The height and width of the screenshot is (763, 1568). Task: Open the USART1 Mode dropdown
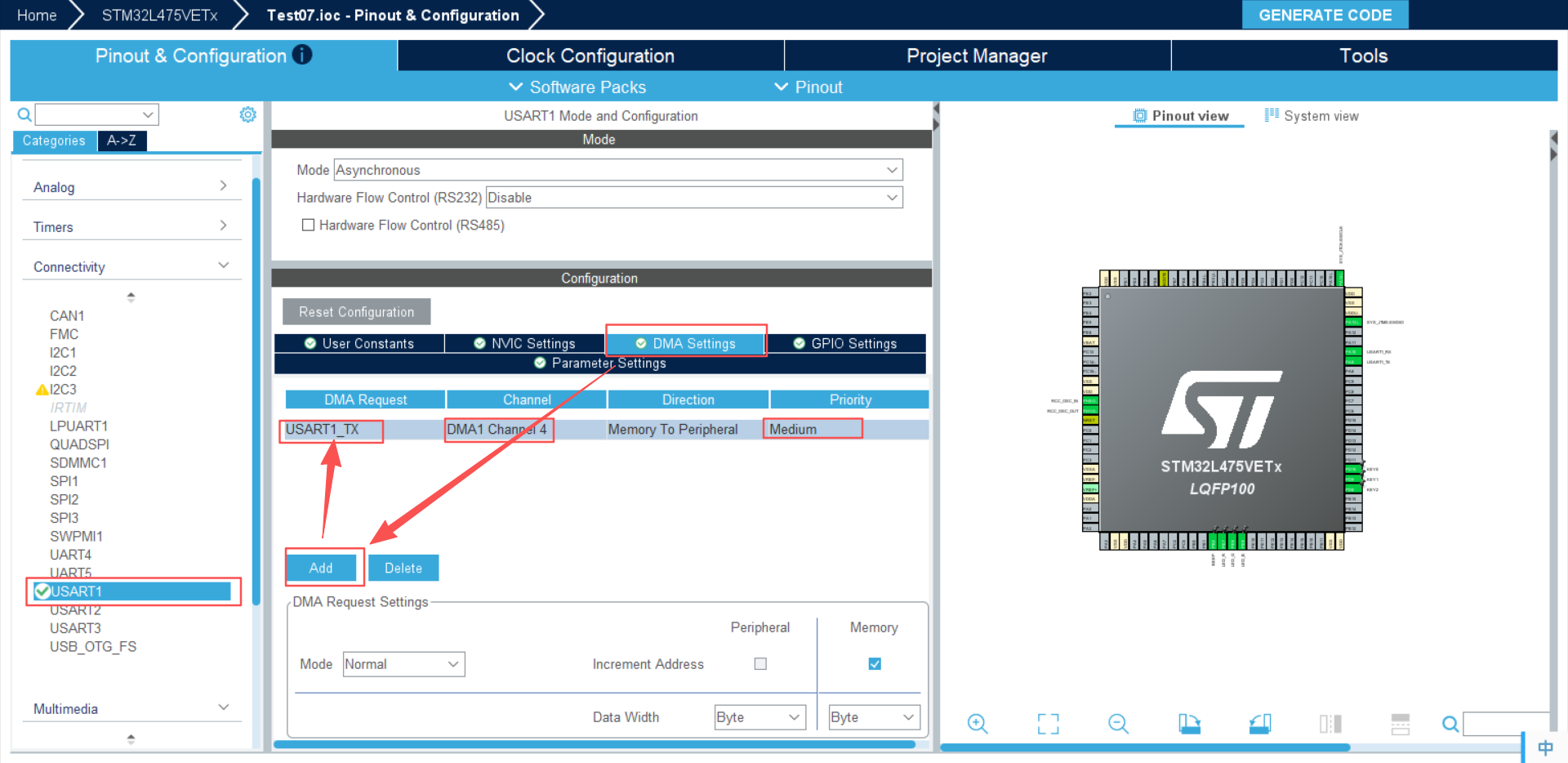pyautogui.click(x=618, y=170)
